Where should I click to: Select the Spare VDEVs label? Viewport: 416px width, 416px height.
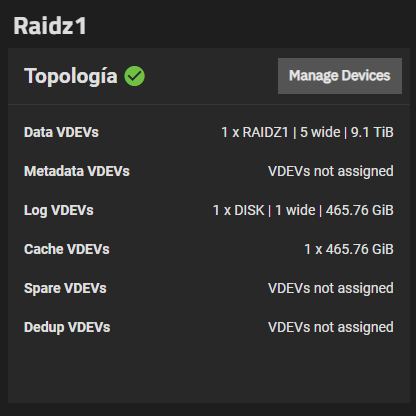(65, 288)
